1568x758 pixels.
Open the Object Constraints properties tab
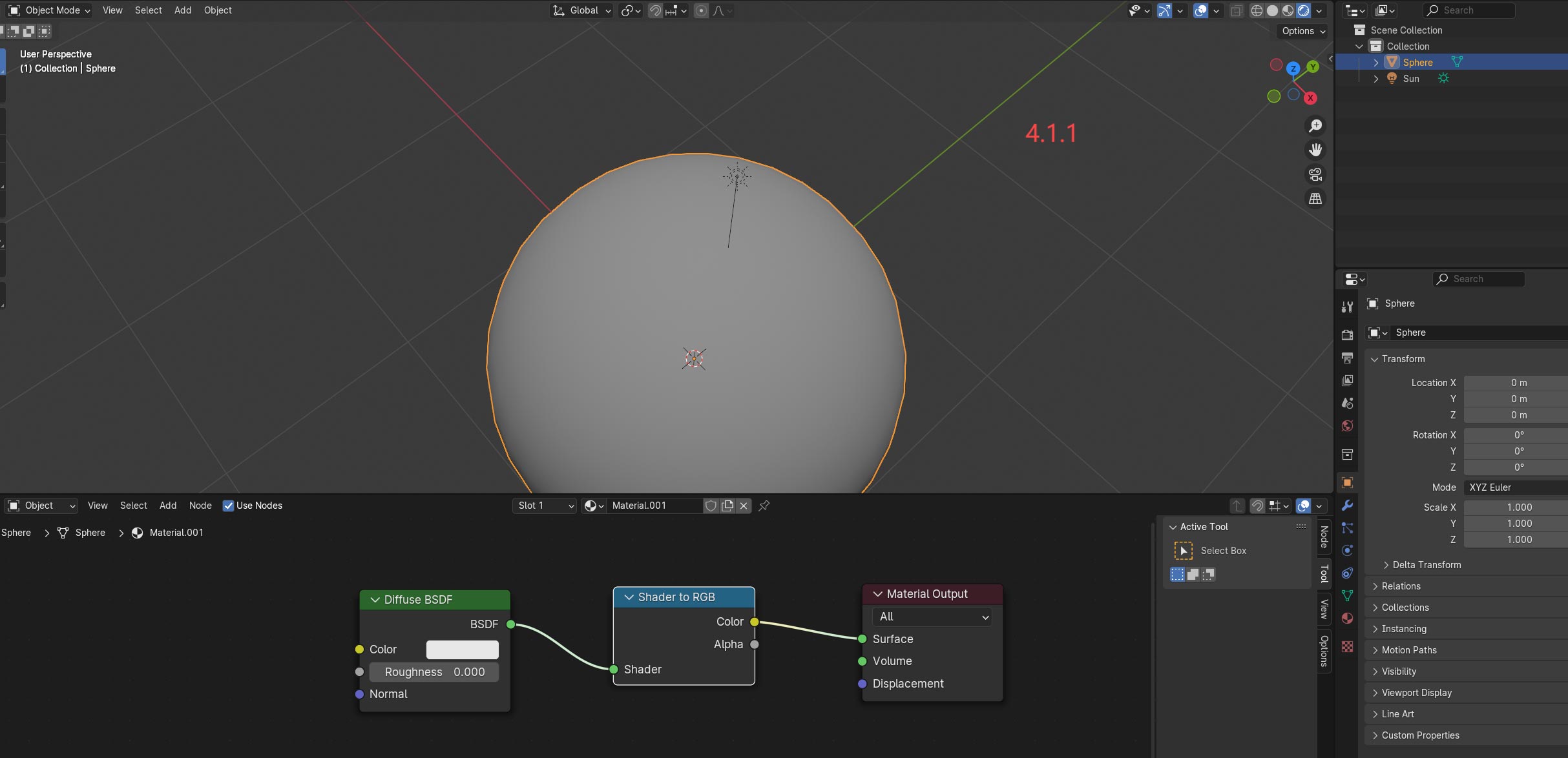(1347, 573)
